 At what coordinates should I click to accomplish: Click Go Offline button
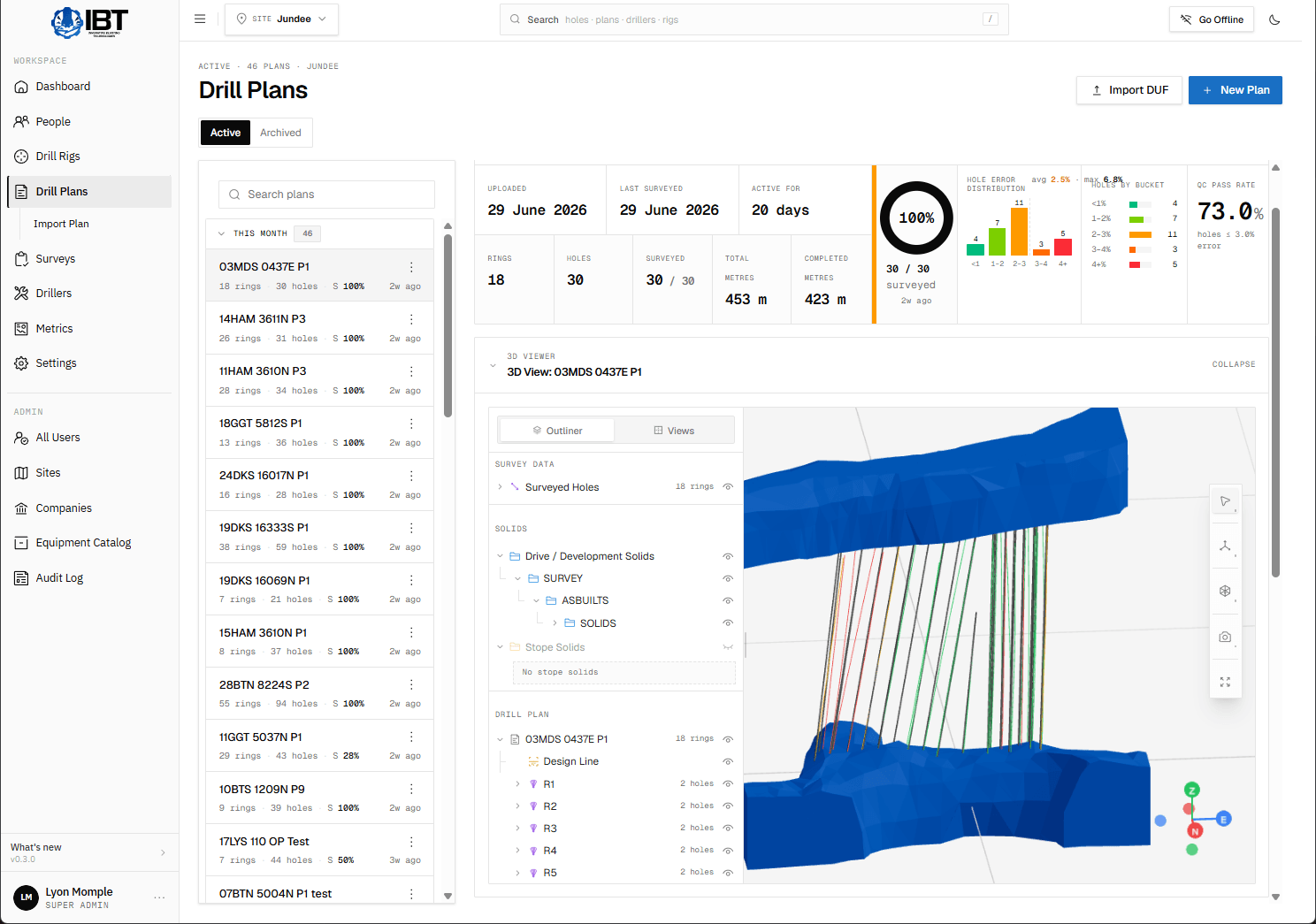pyautogui.click(x=1212, y=19)
